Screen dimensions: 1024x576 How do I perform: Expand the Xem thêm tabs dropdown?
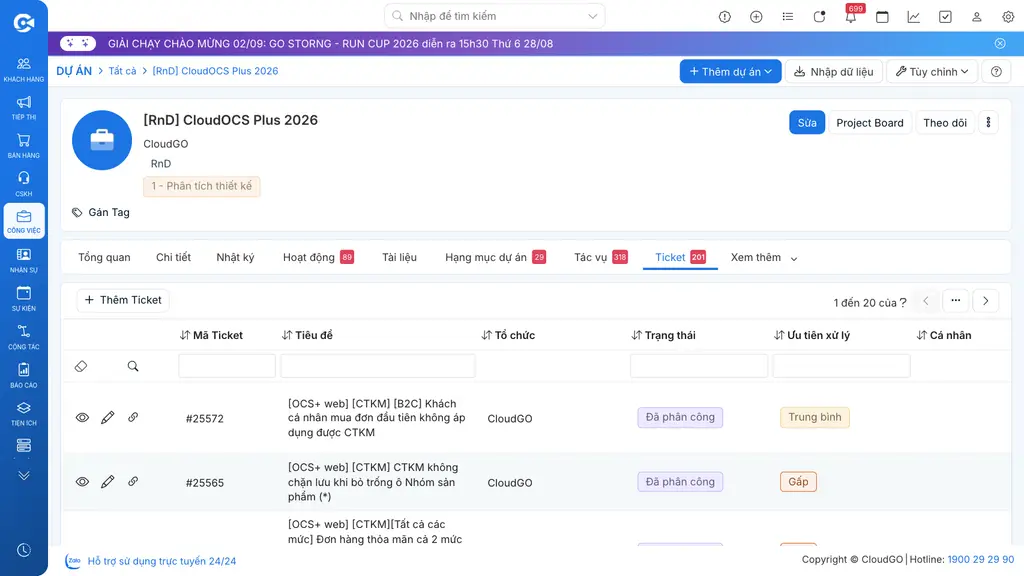point(763,258)
